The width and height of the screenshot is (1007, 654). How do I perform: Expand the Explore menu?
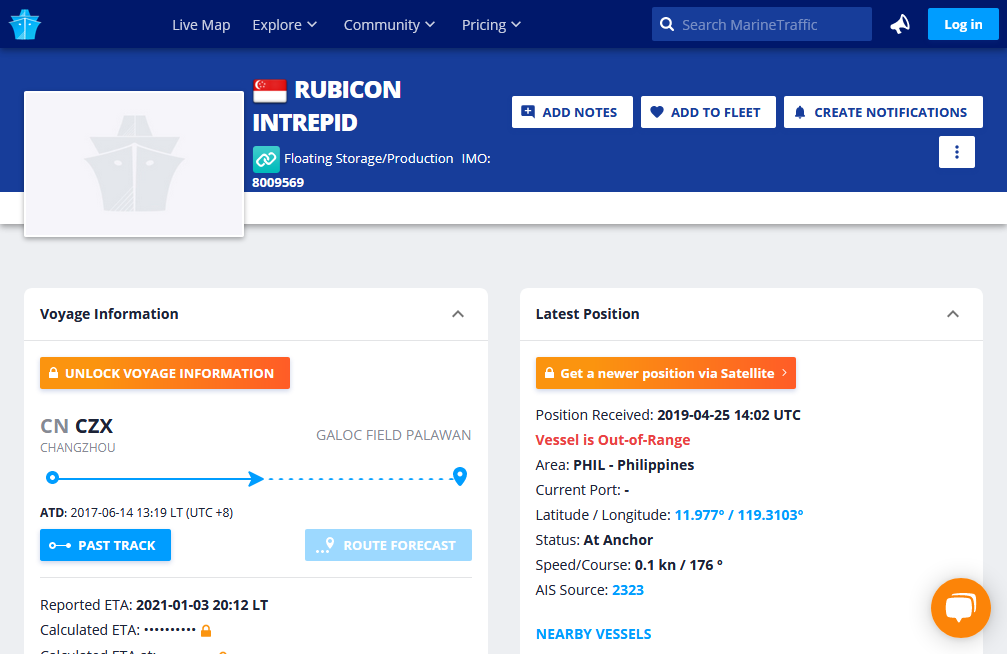[x=285, y=25]
